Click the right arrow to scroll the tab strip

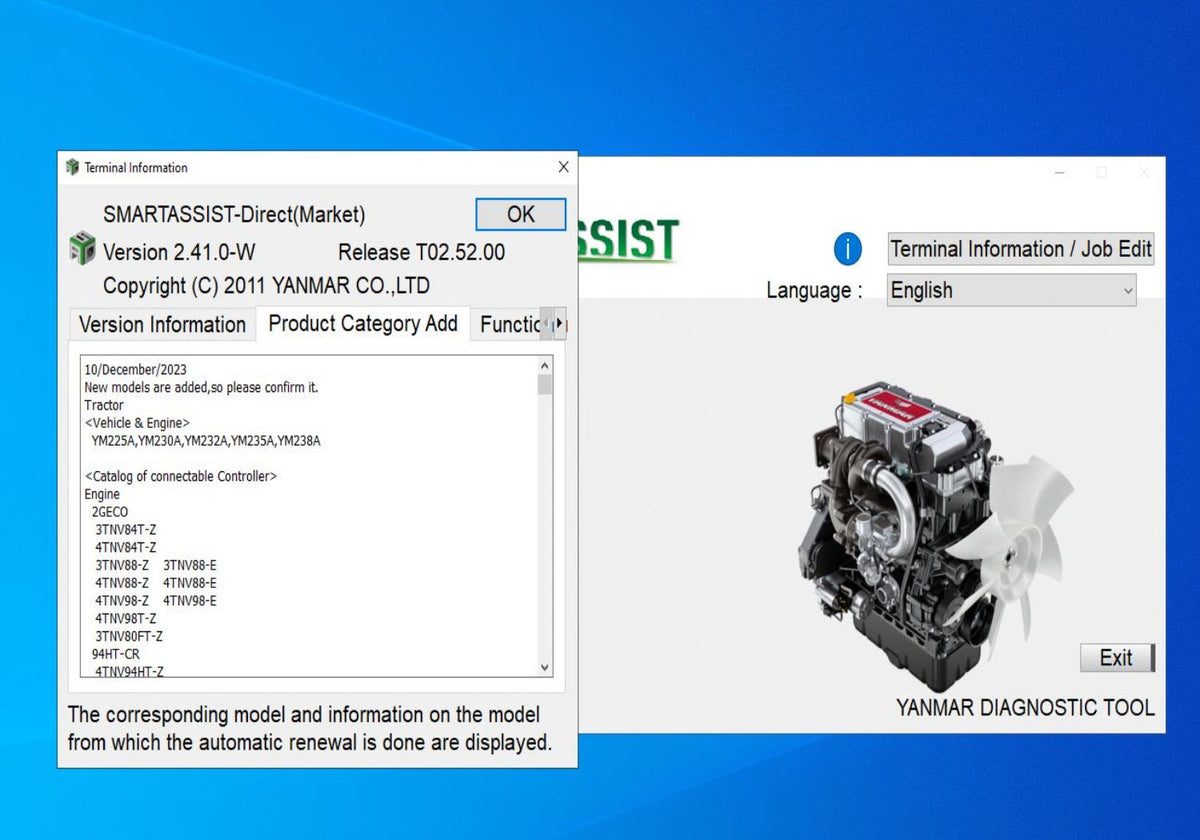coord(562,324)
